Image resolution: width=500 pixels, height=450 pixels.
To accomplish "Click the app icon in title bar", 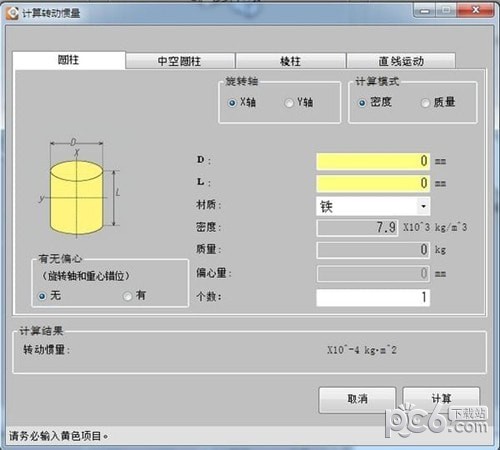I will pos(13,13).
